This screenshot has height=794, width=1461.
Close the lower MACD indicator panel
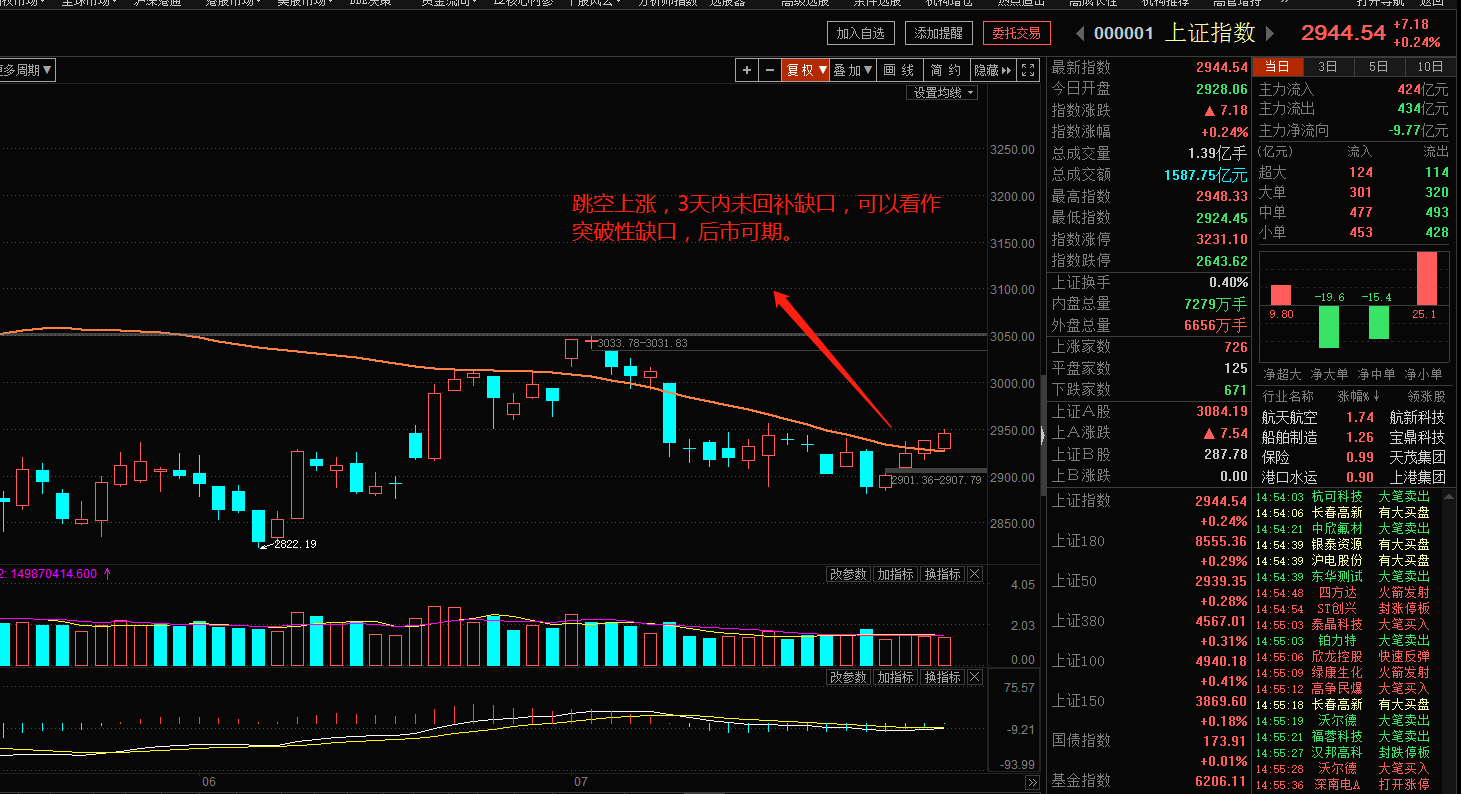(975, 677)
